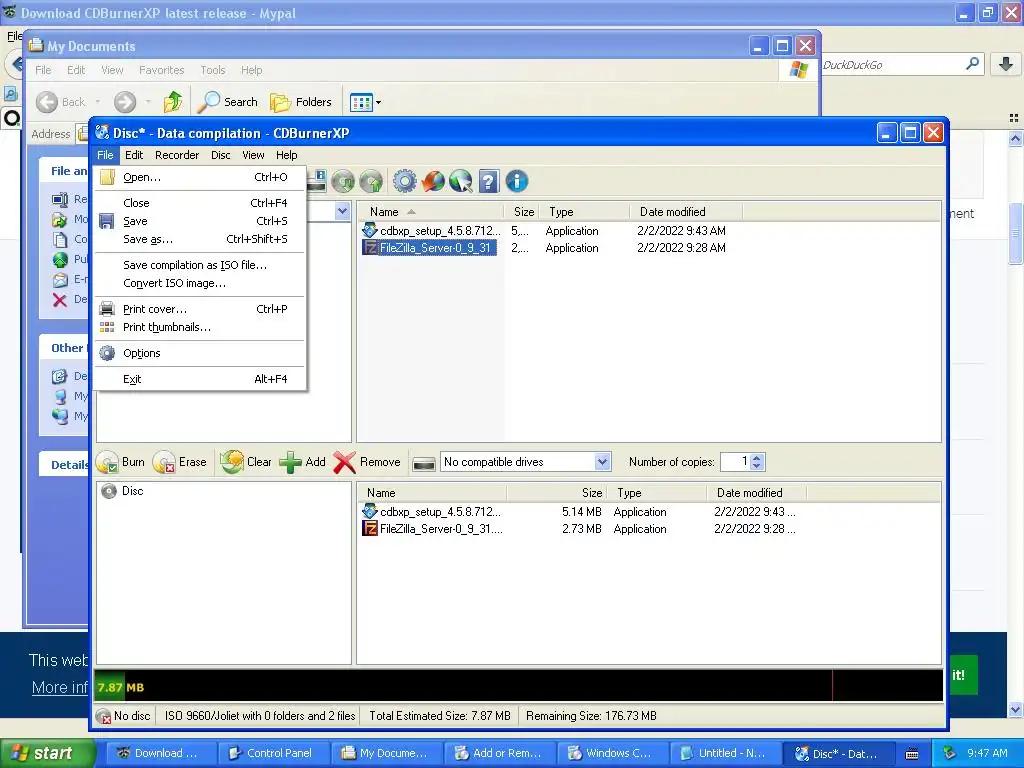Choose Close in the File menu
1024x768 pixels.
[x=200, y=203]
